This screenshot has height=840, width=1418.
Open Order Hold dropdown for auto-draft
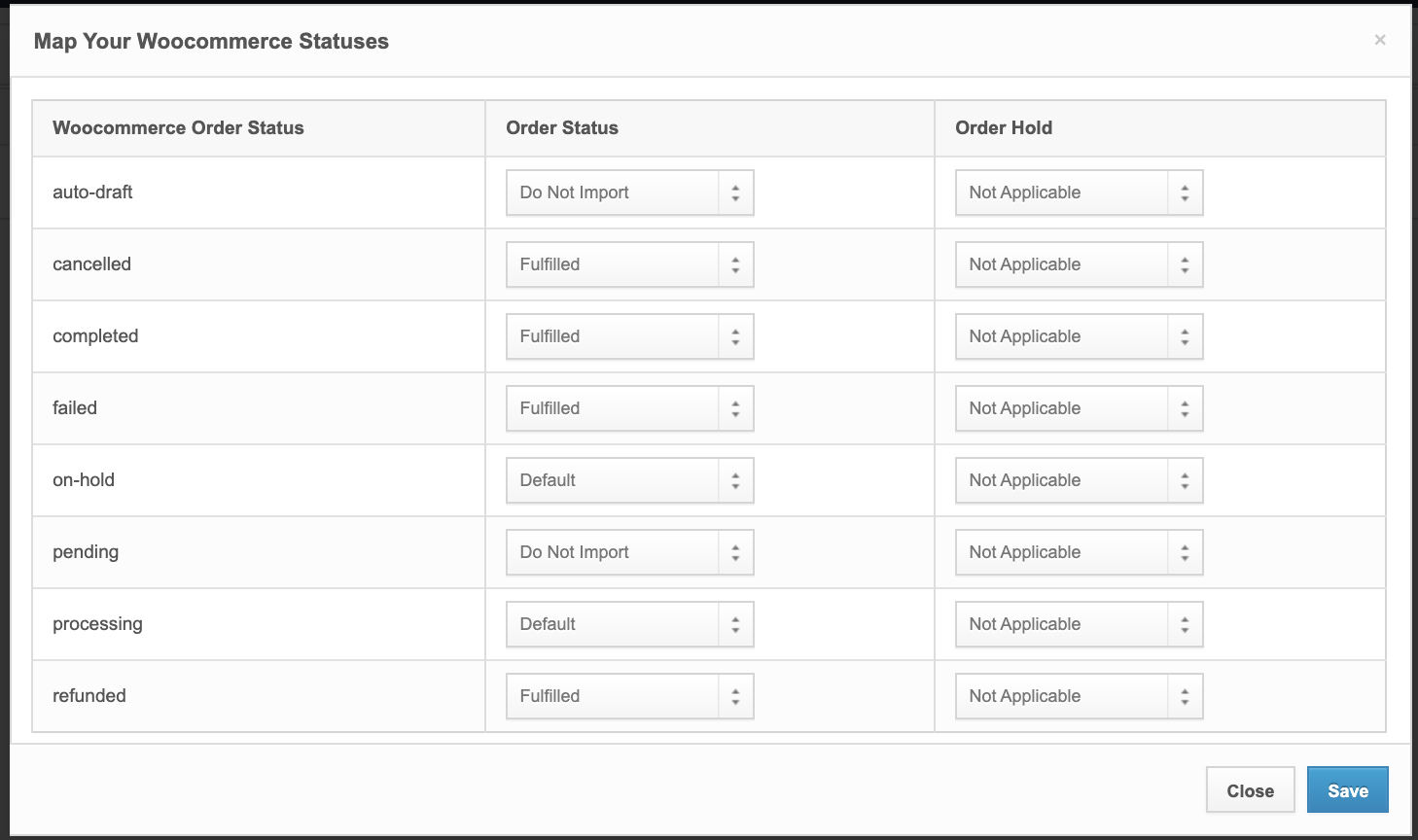(x=1079, y=192)
